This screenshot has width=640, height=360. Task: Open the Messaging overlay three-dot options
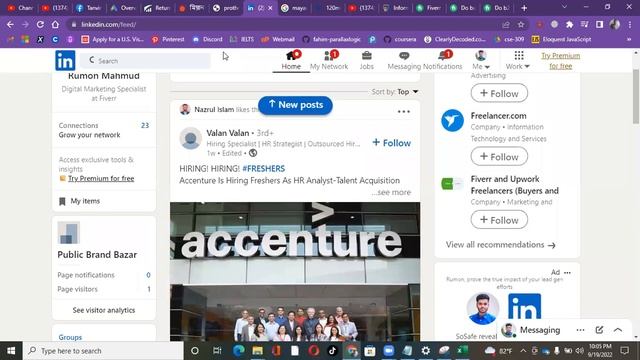tap(580, 330)
